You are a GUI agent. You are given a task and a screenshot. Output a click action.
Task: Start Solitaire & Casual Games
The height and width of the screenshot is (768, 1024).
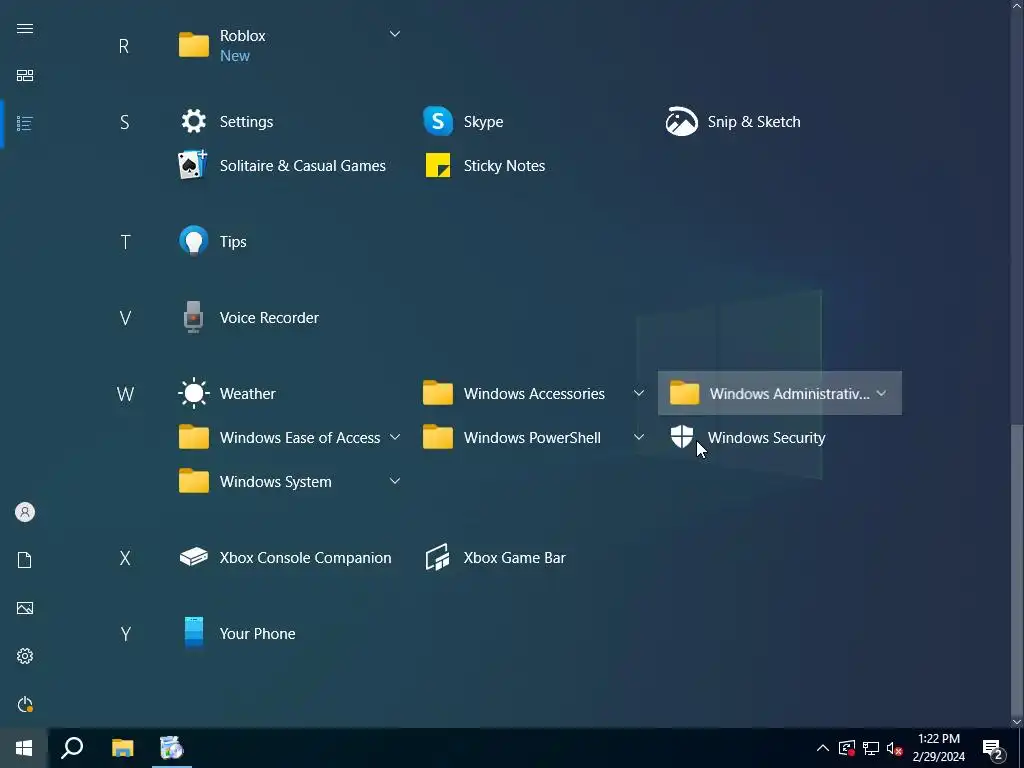click(x=281, y=166)
